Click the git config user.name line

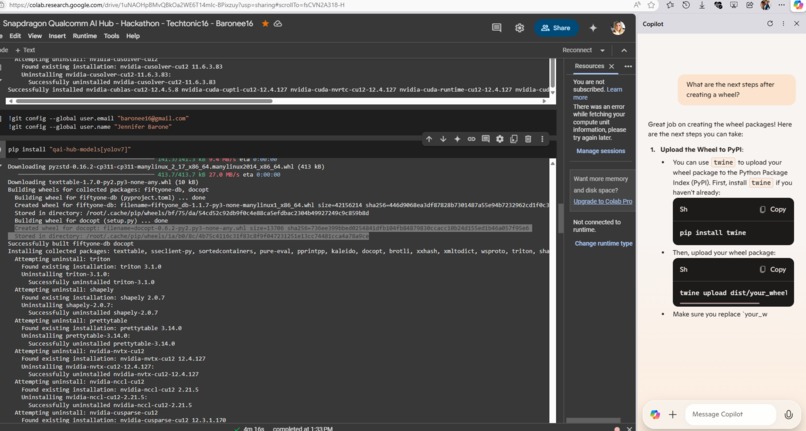(90, 127)
